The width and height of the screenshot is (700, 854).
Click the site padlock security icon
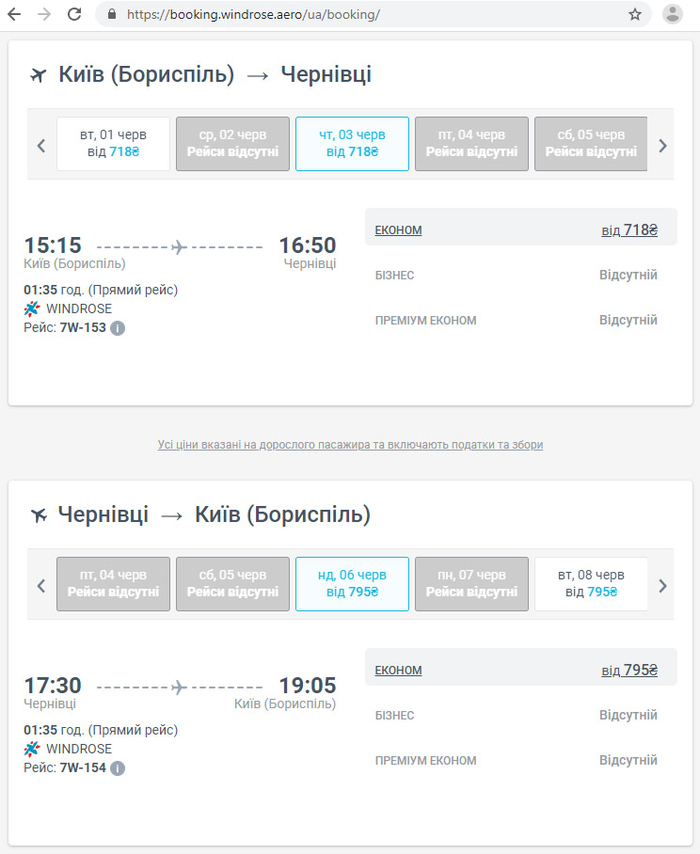(x=111, y=15)
